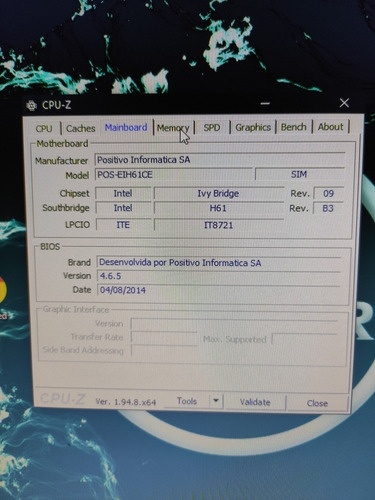Select the Mainboard tab
The width and height of the screenshot is (375, 500).
tap(126, 127)
